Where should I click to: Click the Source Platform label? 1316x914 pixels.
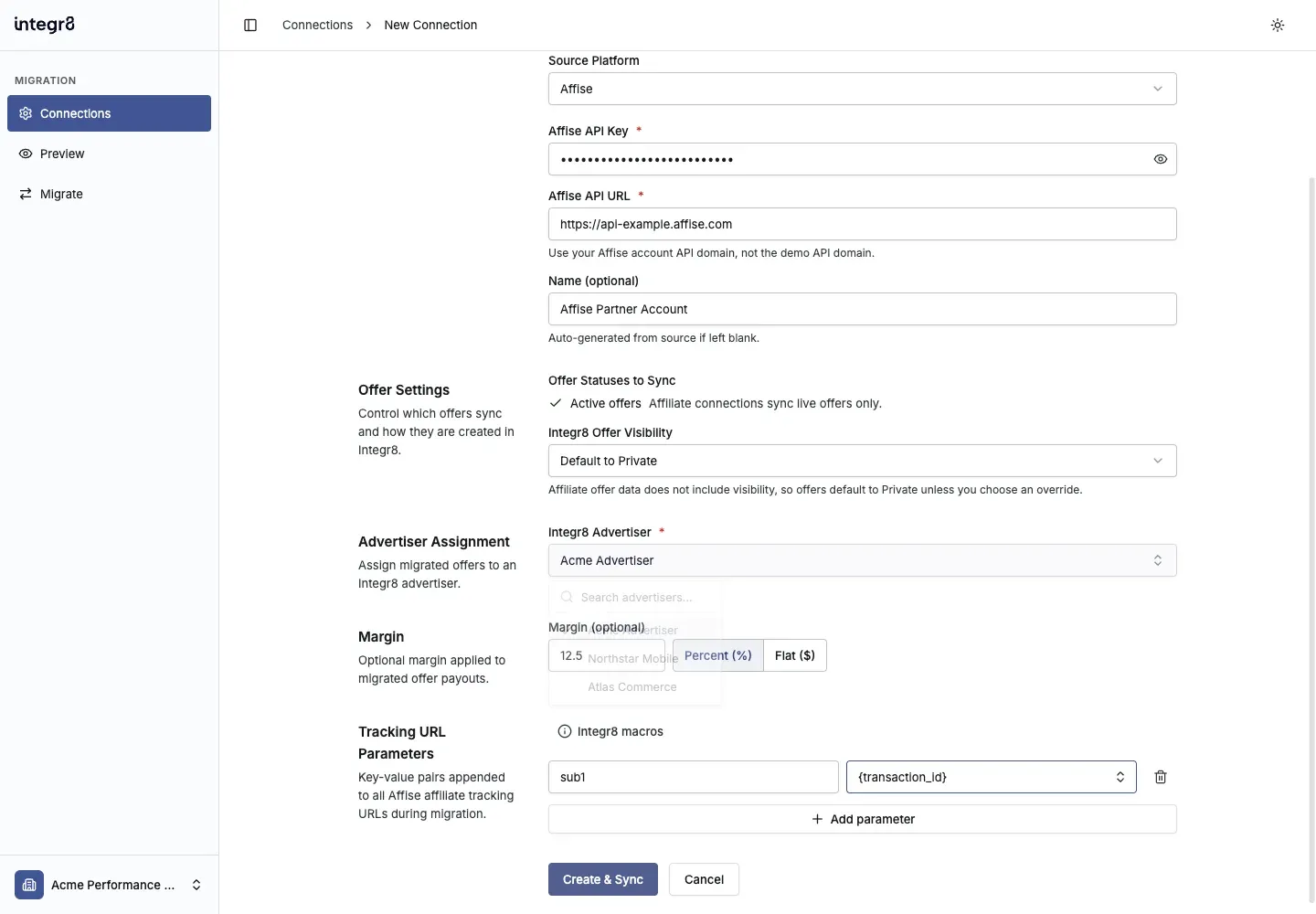coord(594,60)
